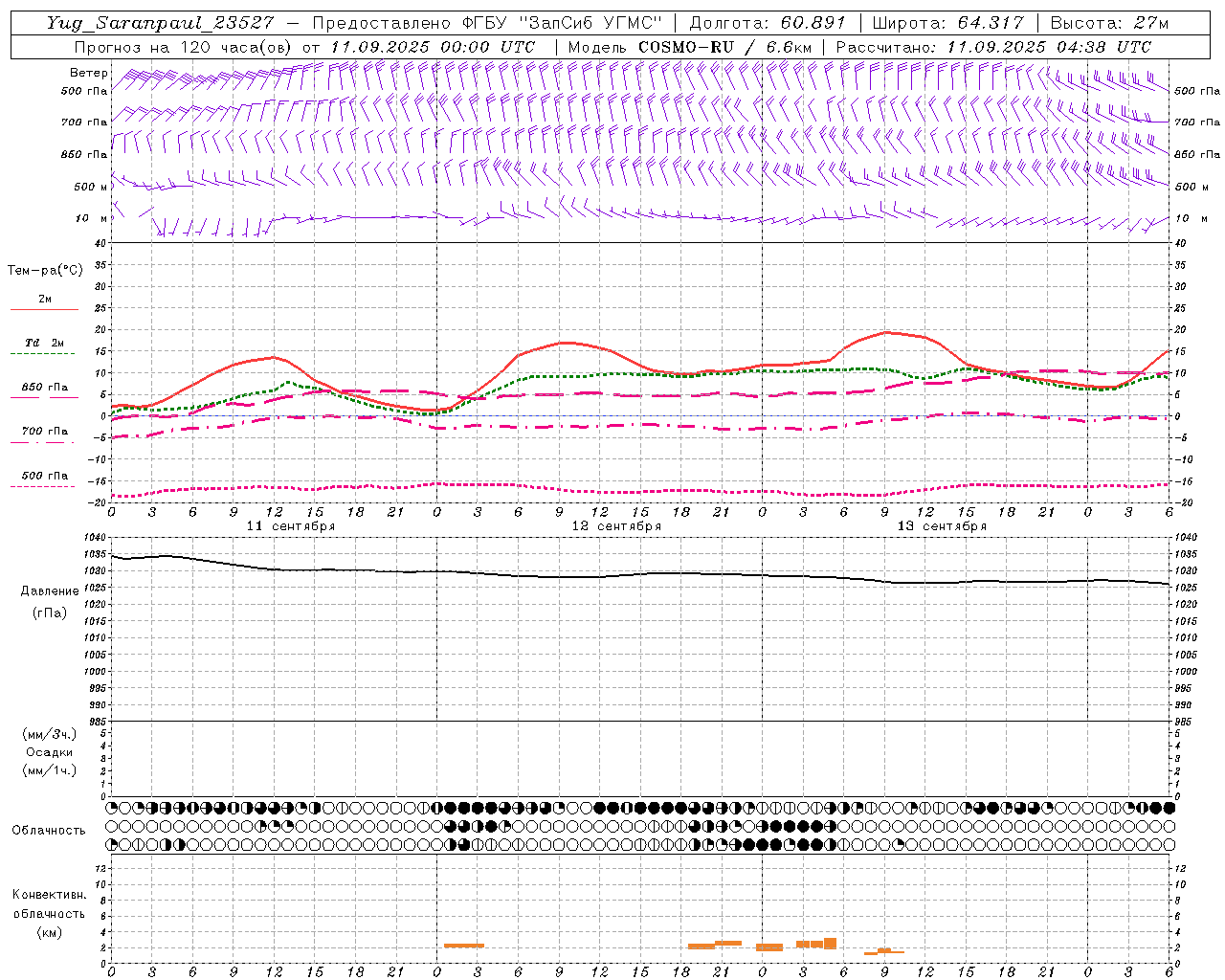Click the 12 сентября date label
This screenshot has width=1225, height=980.
click(616, 526)
